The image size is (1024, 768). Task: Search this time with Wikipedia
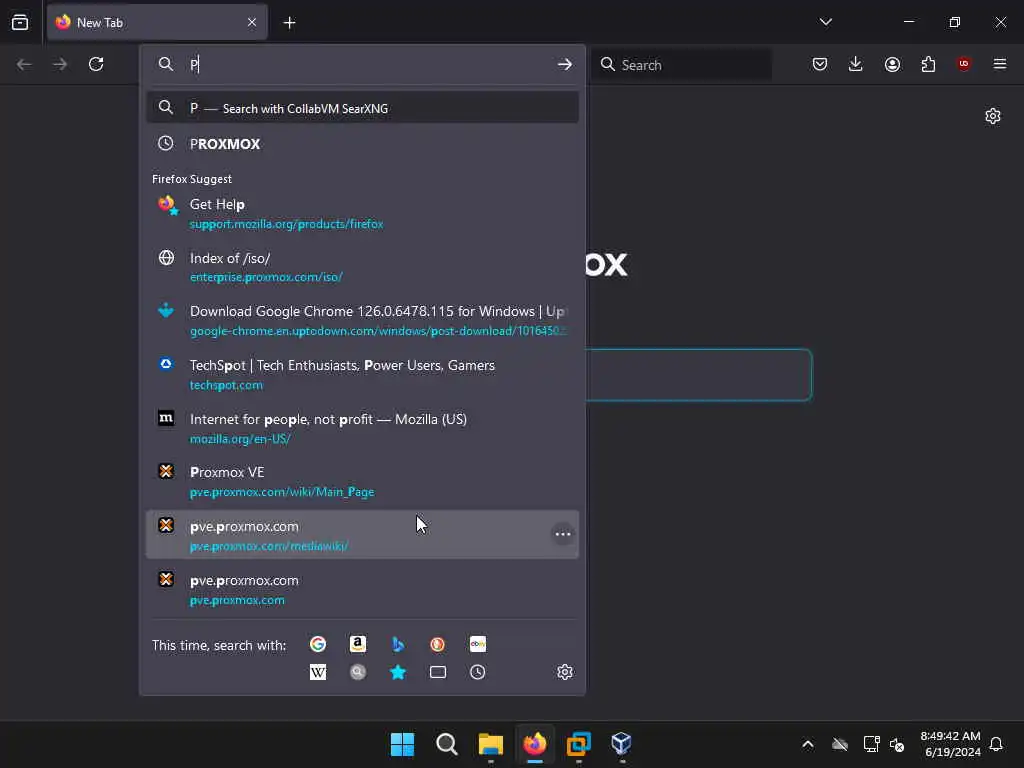318,672
